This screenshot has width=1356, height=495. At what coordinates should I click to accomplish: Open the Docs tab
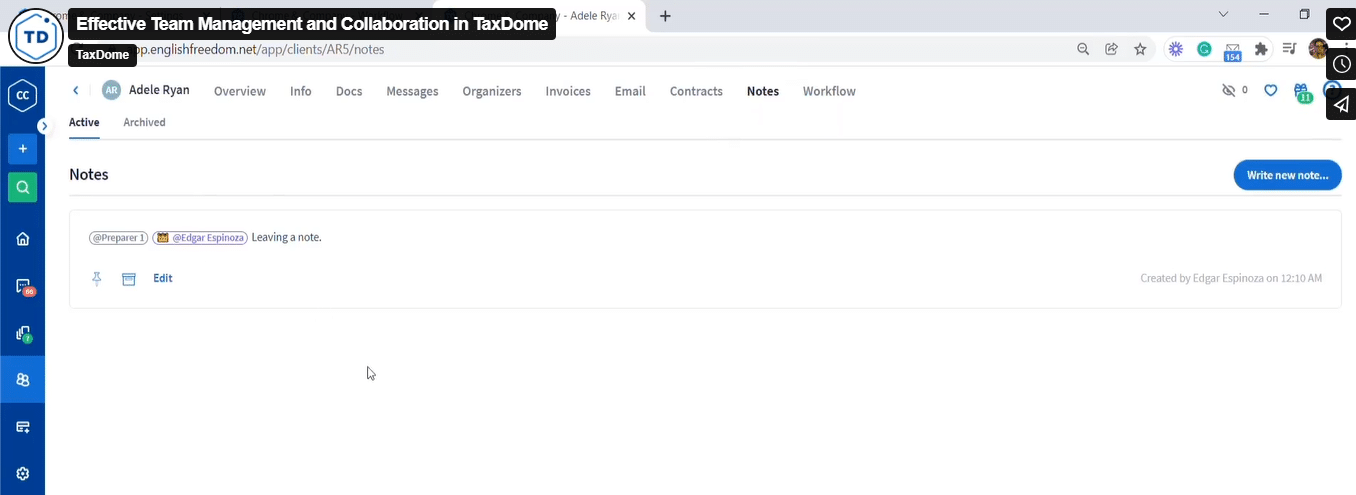tap(349, 91)
